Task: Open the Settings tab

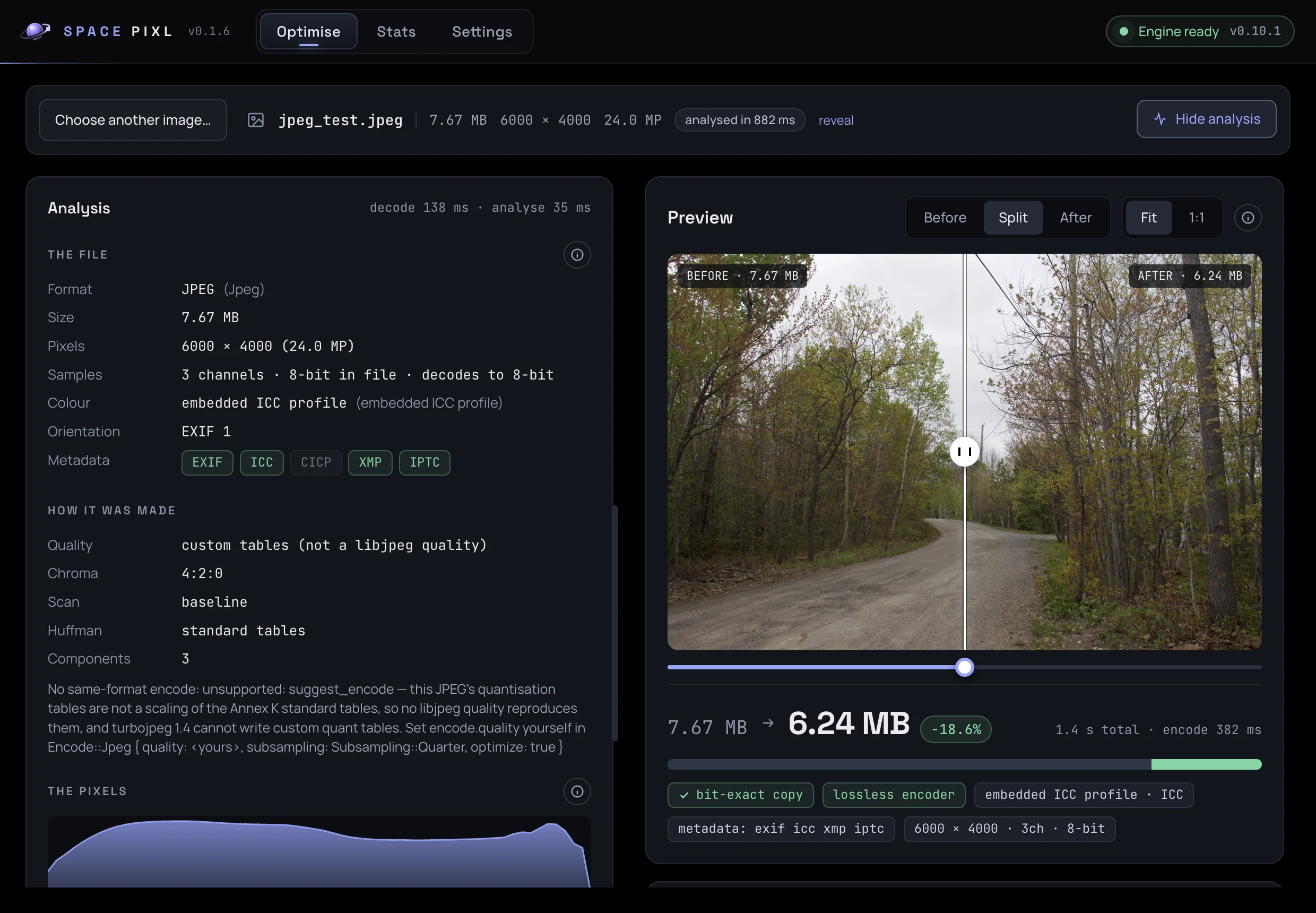Action: point(482,31)
